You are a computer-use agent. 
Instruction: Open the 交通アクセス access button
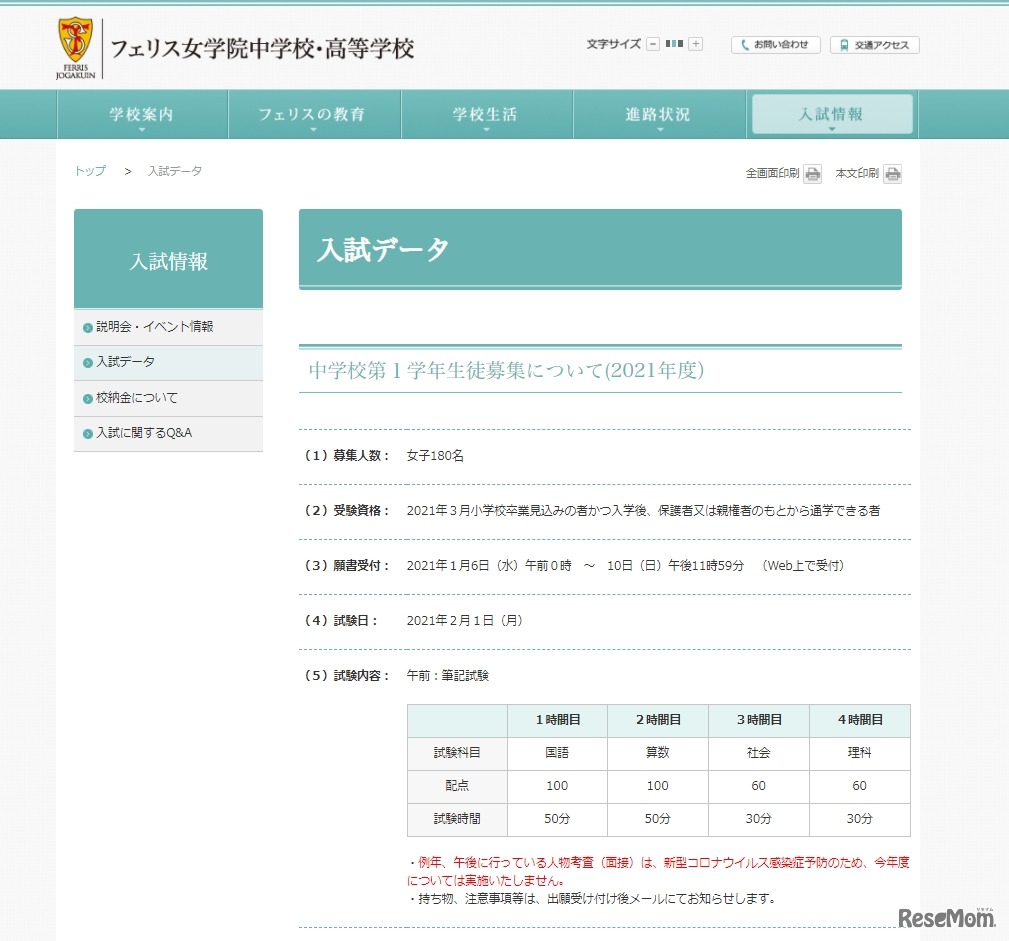pos(874,45)
